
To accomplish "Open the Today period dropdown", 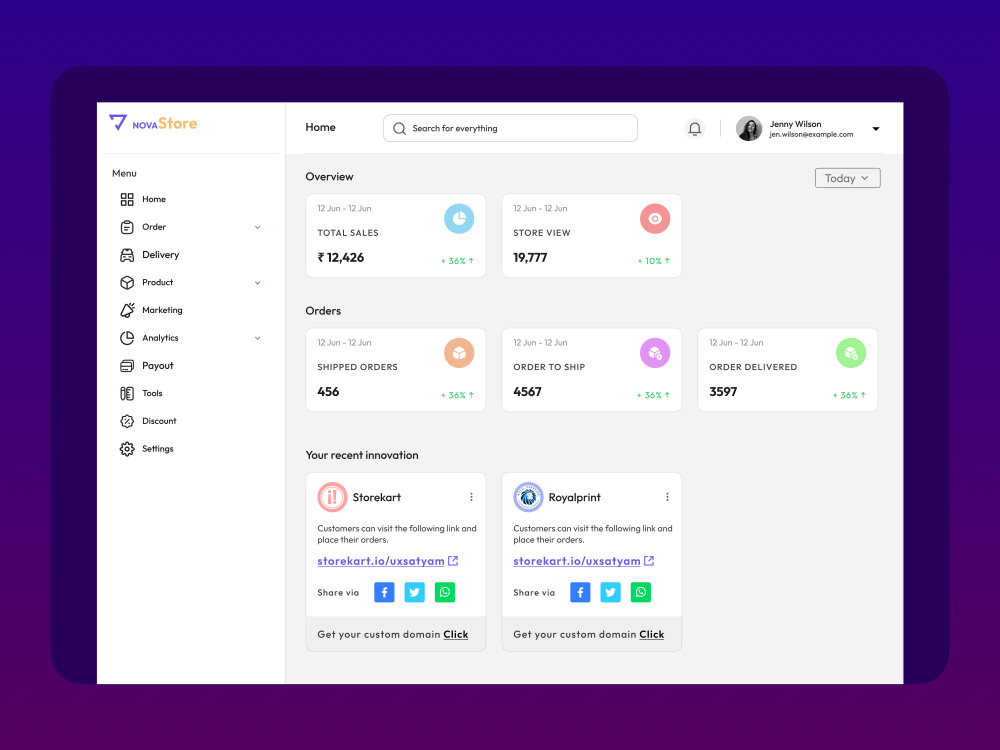I will [848, 179].
